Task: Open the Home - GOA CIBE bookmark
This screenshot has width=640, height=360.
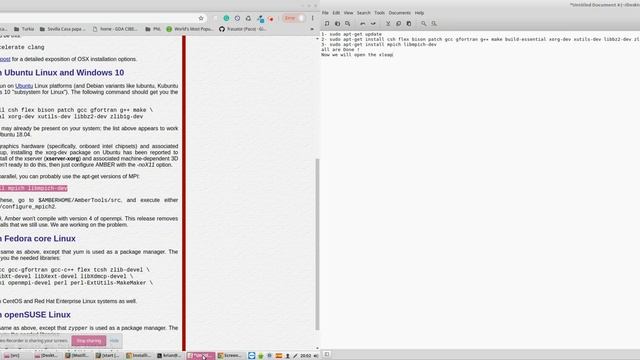Action: (115, 29)
